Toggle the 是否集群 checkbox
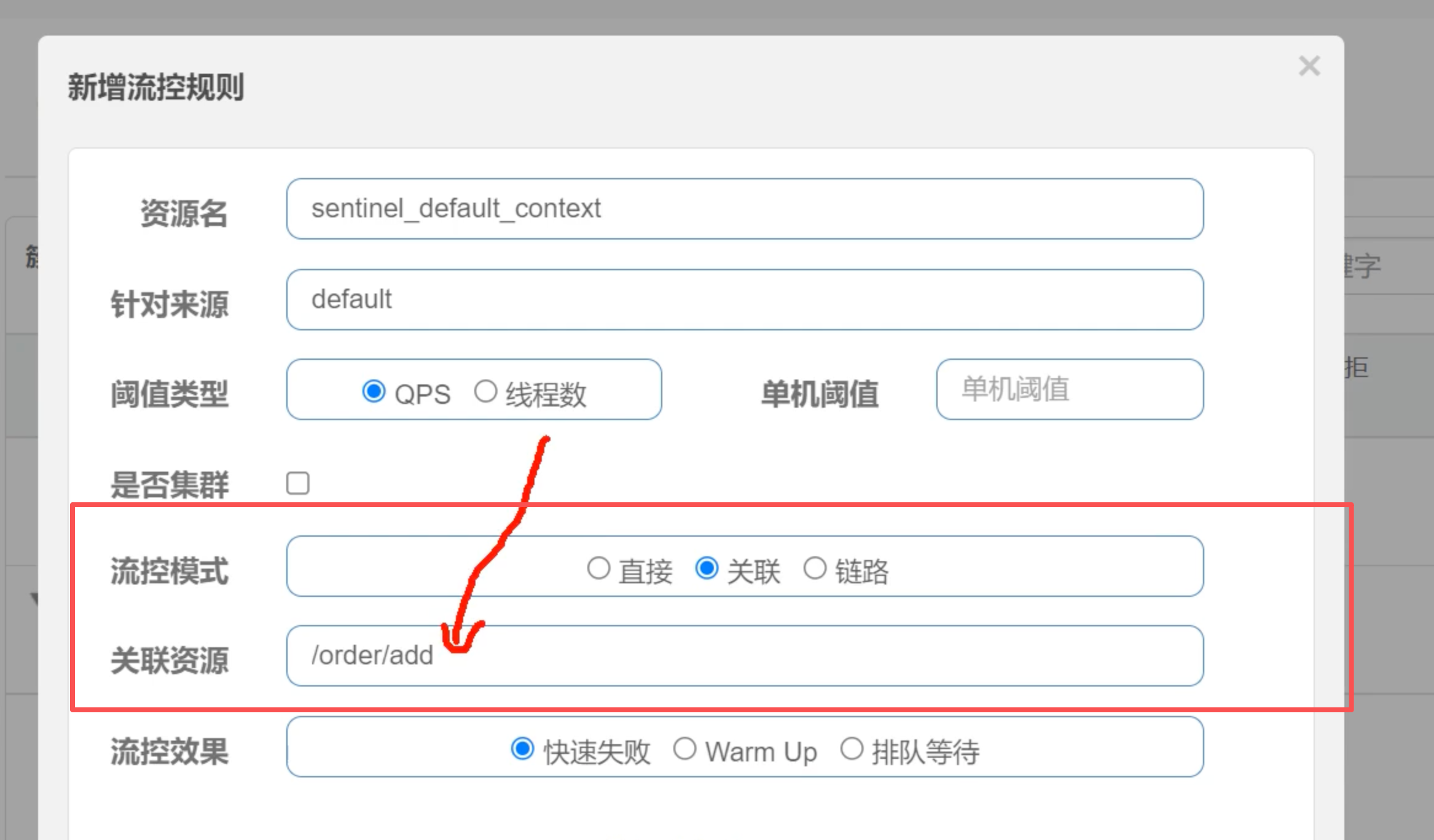The image size is (1434, 840). pyautogui.click(x=298, y=483)
